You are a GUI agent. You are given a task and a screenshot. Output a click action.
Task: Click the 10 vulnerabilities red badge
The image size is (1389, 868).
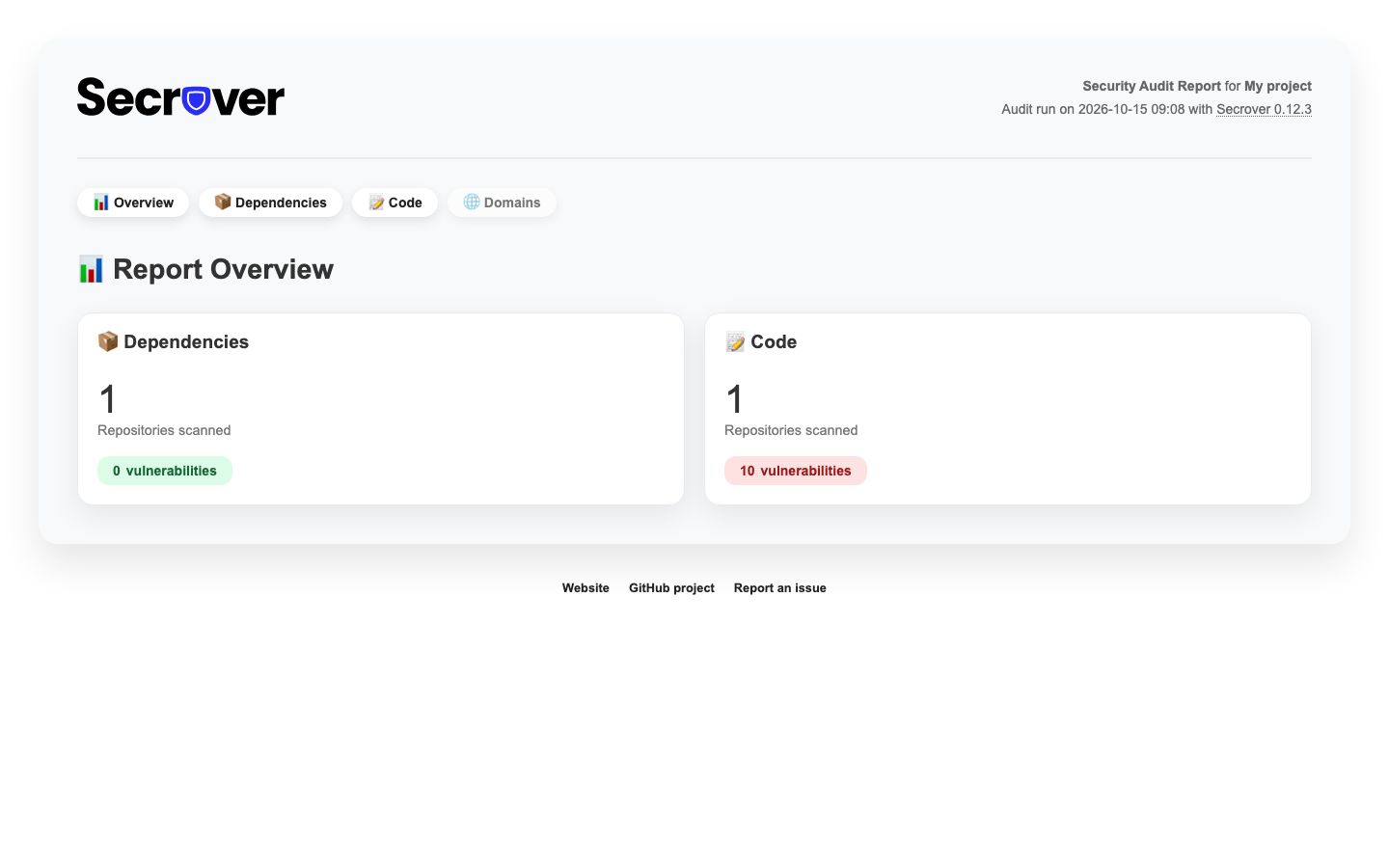tap(796, 471)
